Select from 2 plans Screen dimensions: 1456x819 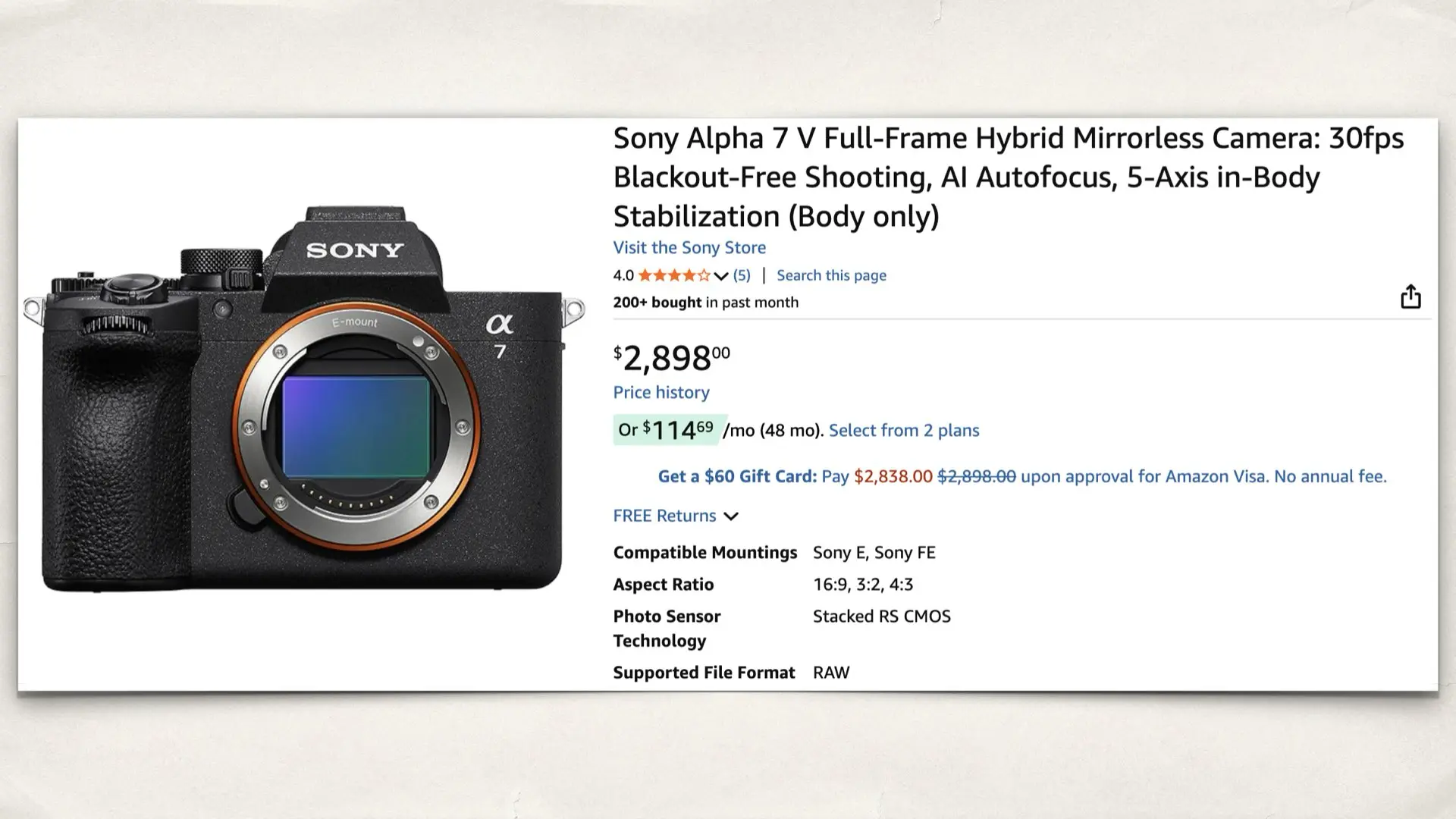pyautogui.click(x=903, y=430)
